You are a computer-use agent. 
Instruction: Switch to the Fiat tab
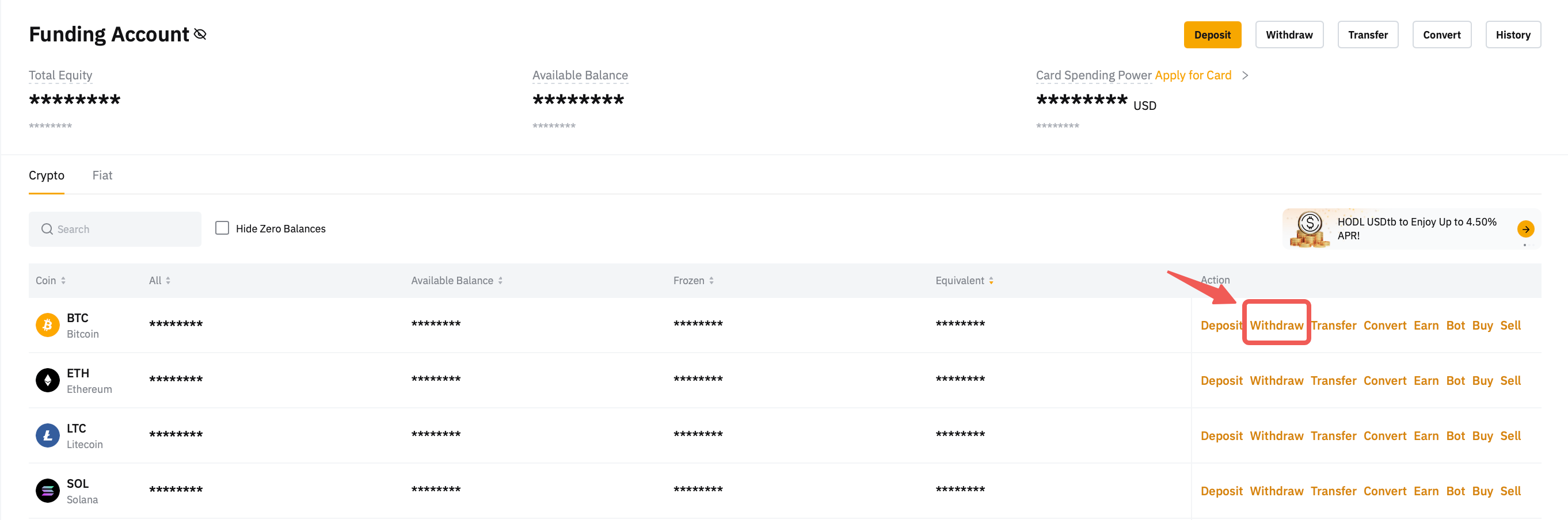(102, 176)
